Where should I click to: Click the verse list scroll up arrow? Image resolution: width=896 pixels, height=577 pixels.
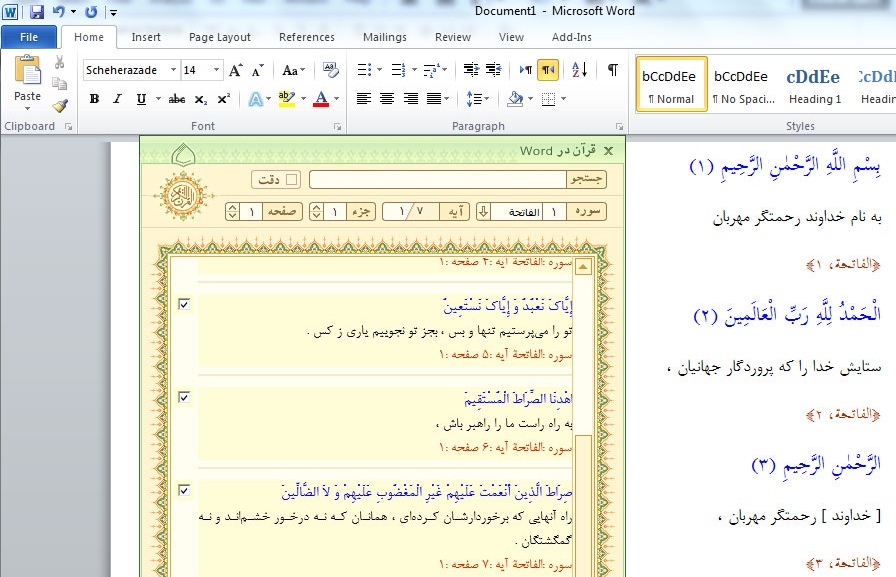(583, 266)
